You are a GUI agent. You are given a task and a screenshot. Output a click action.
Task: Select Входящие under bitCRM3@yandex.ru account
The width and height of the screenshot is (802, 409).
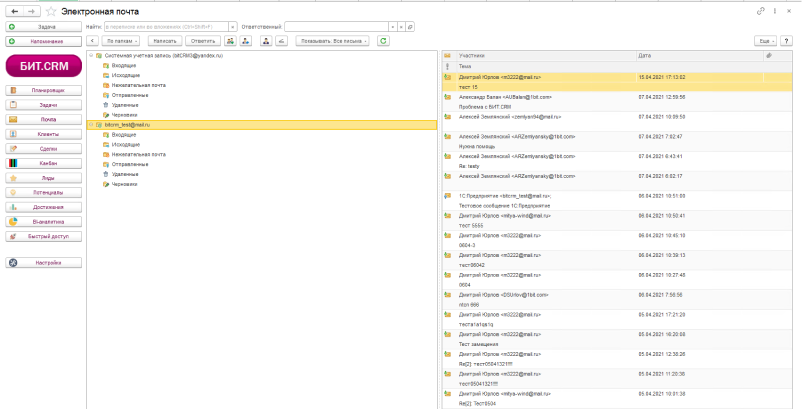pyautogui.click(x=123, y=65)
